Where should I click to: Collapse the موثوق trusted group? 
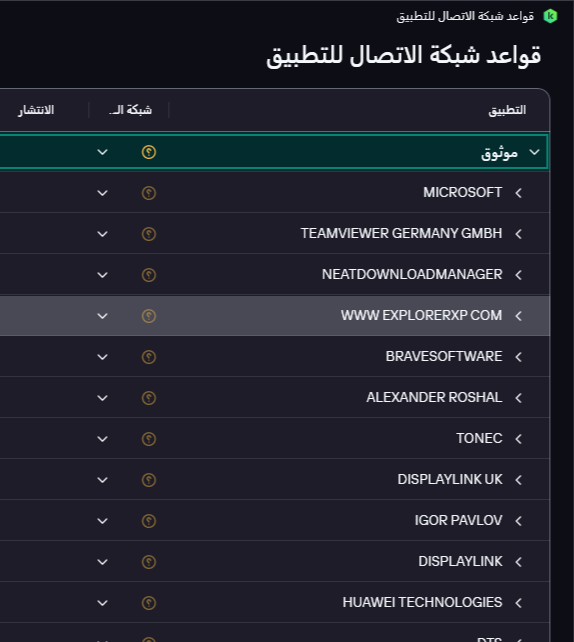pos(534,152)
